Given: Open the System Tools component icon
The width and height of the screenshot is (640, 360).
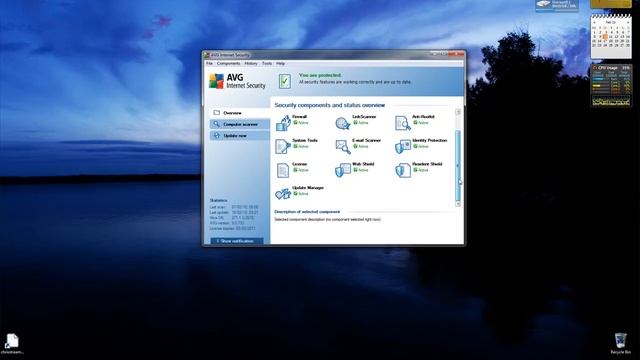Looking at the screenshot, I should point(282,146).
